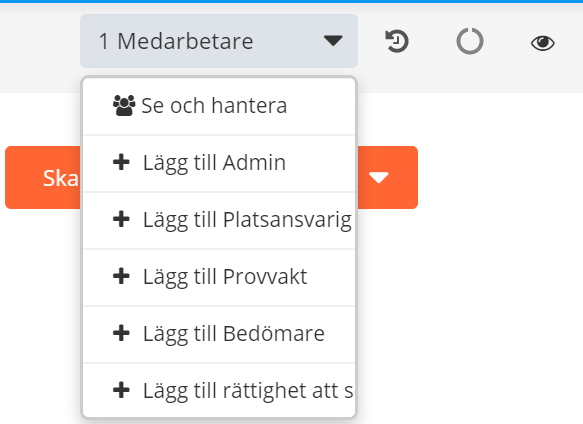Click the plus icon beside Lägg till rättighet

[121, 390]
